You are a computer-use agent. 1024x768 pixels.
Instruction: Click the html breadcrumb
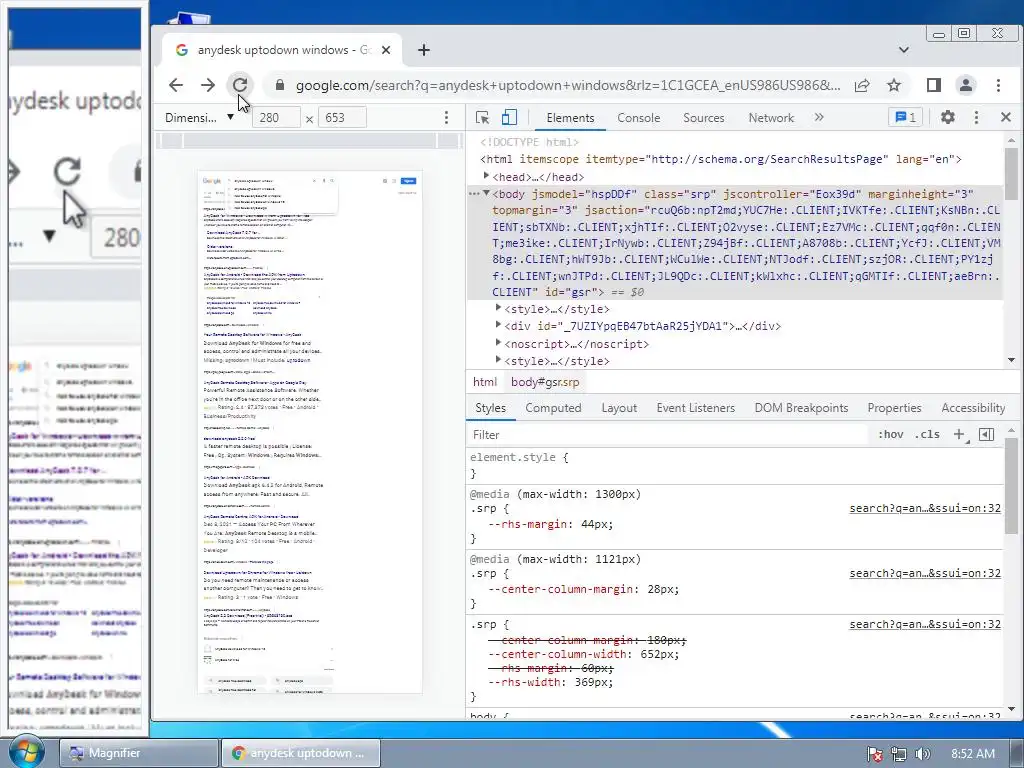[485, 382]
